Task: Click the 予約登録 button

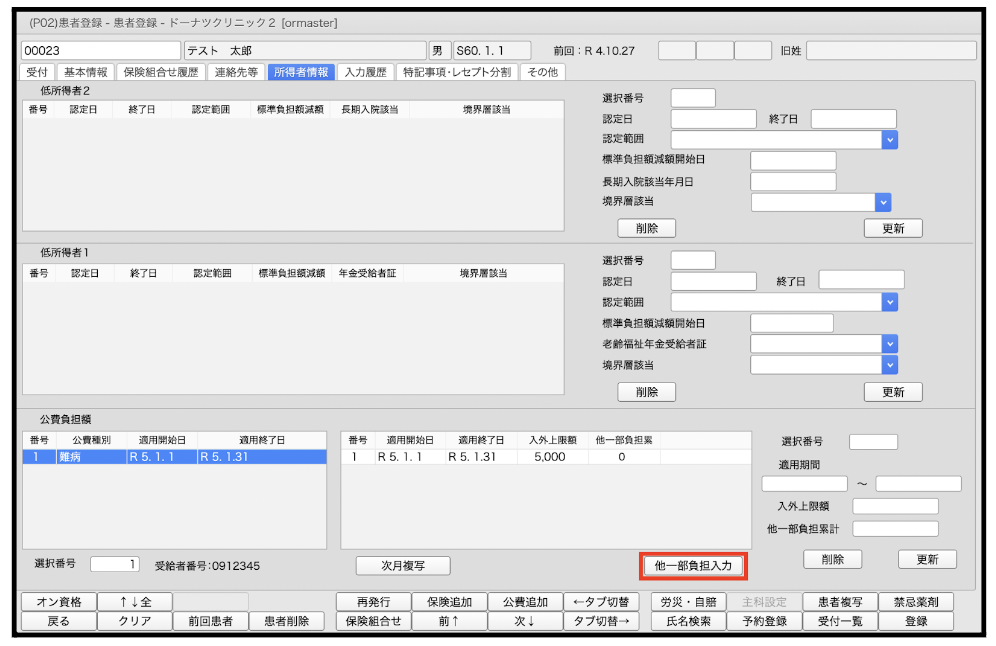Action: 764,621
